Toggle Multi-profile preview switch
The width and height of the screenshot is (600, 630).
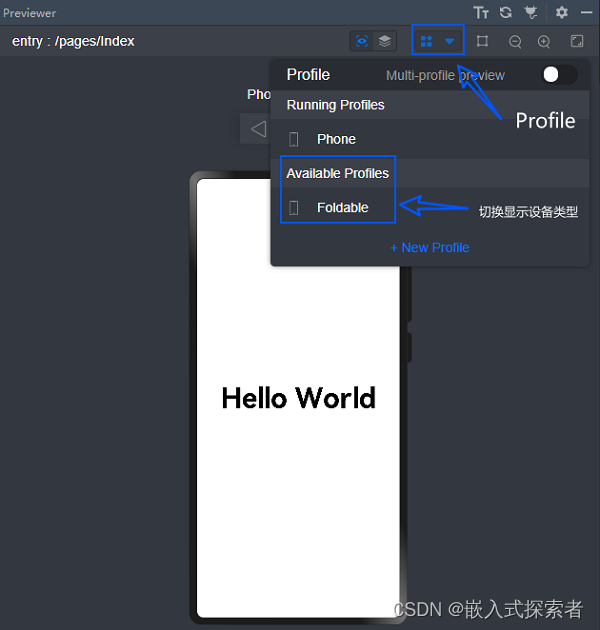[559, 75]
